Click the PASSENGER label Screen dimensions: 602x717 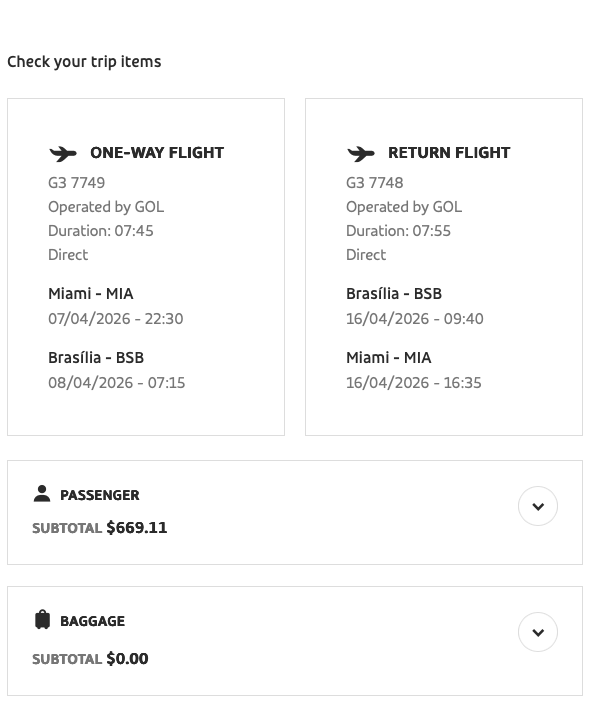[x=100, y=495]
